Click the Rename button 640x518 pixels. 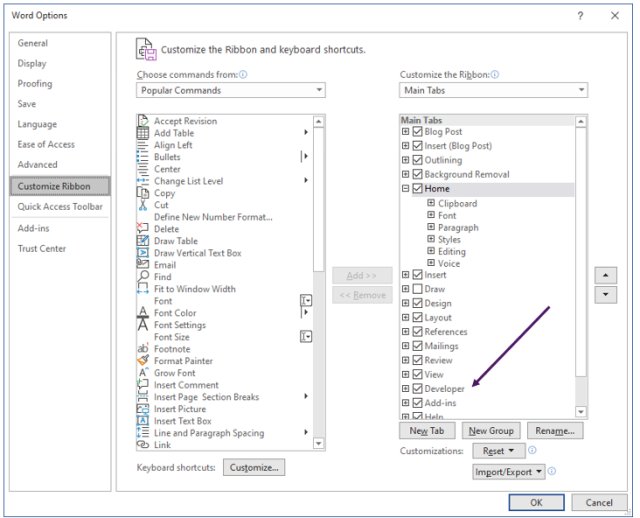[x=555, y=431]
